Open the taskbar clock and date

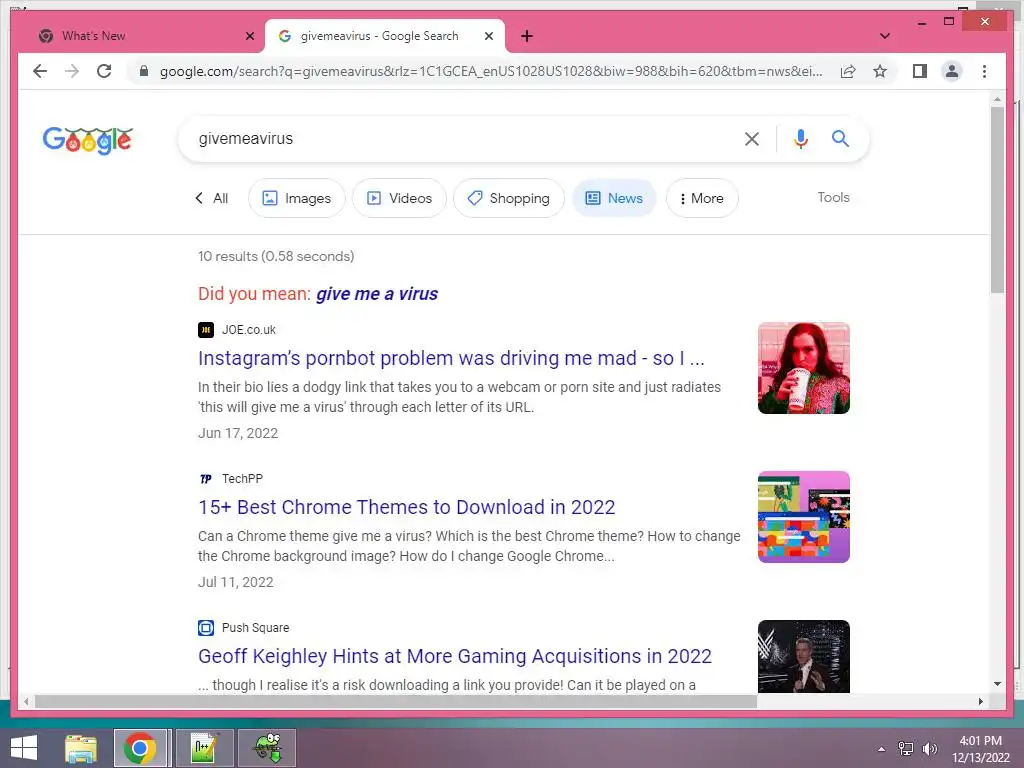(981, 749)
